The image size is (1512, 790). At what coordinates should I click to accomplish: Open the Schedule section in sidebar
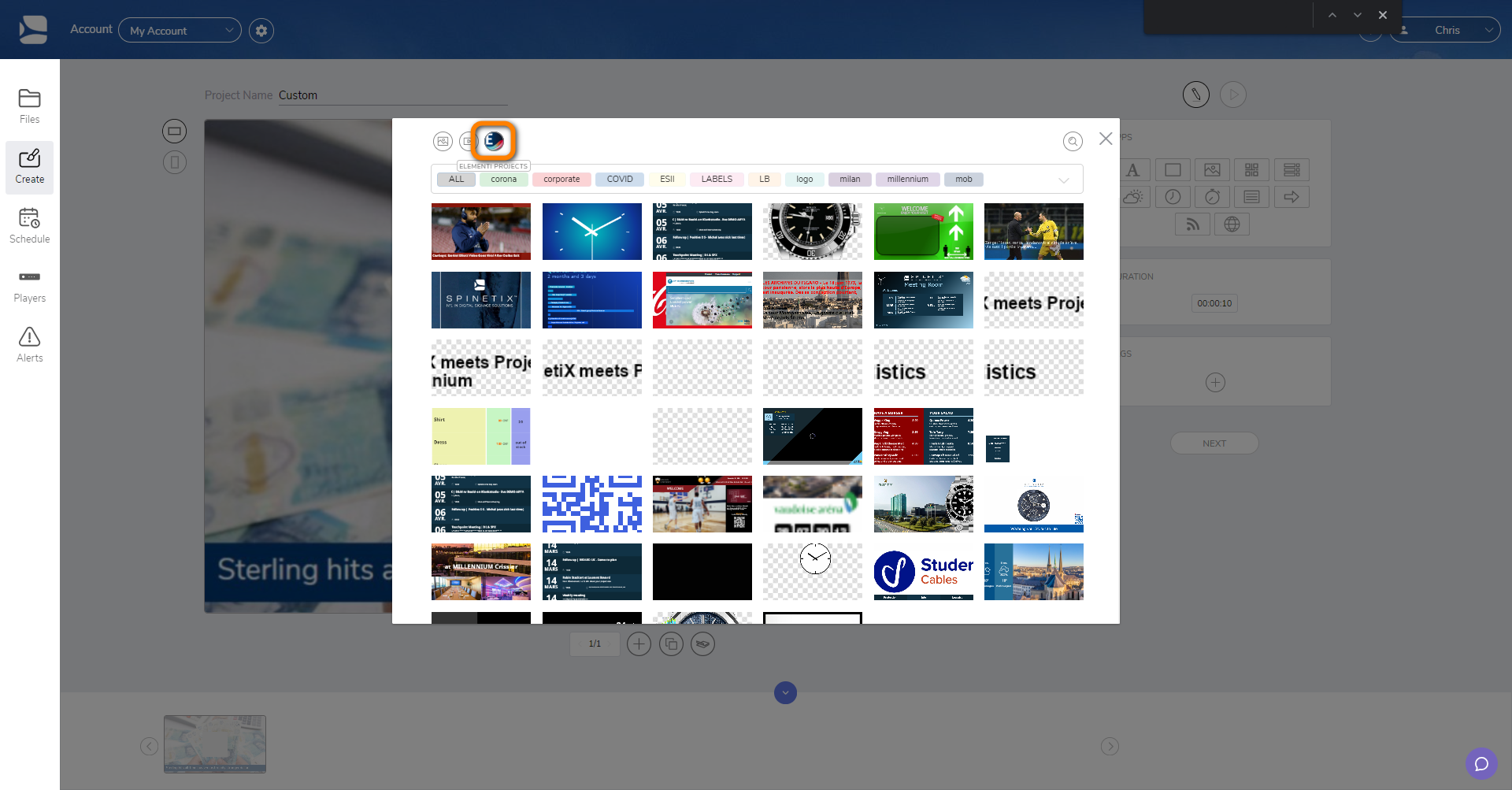point(30,226)
